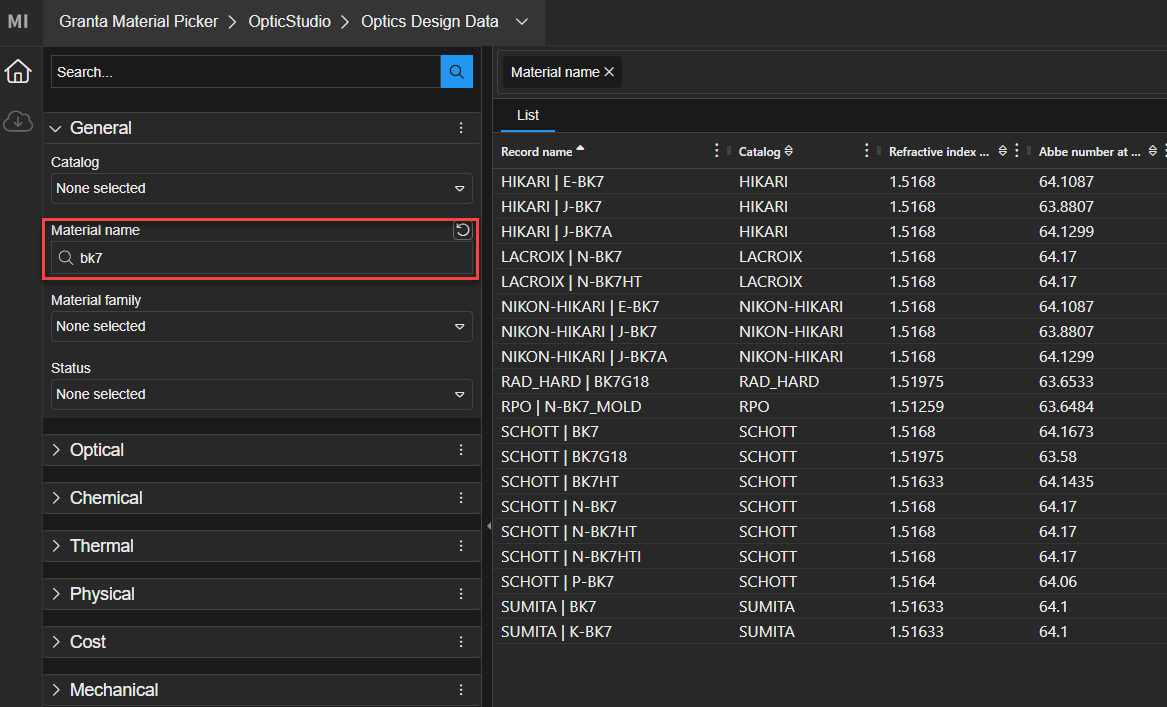Image resolution: width=1167 pixels, height=707 pixels.
Task: Open Cost section options menu
Action: (461, 642)
